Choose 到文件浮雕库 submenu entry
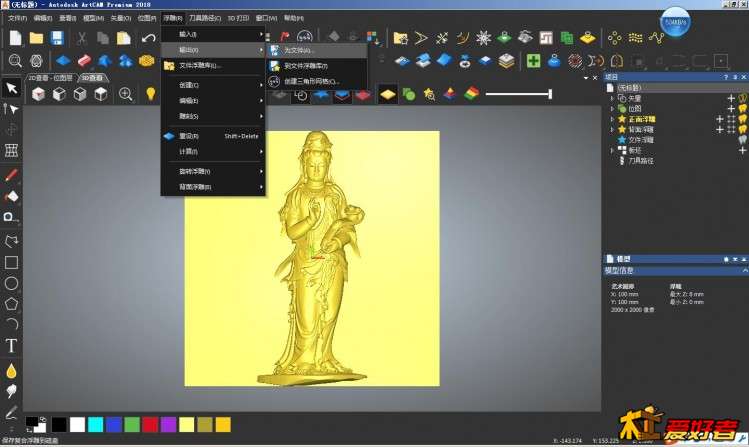This screenshot has height=447, width=749. click(317, 66)
